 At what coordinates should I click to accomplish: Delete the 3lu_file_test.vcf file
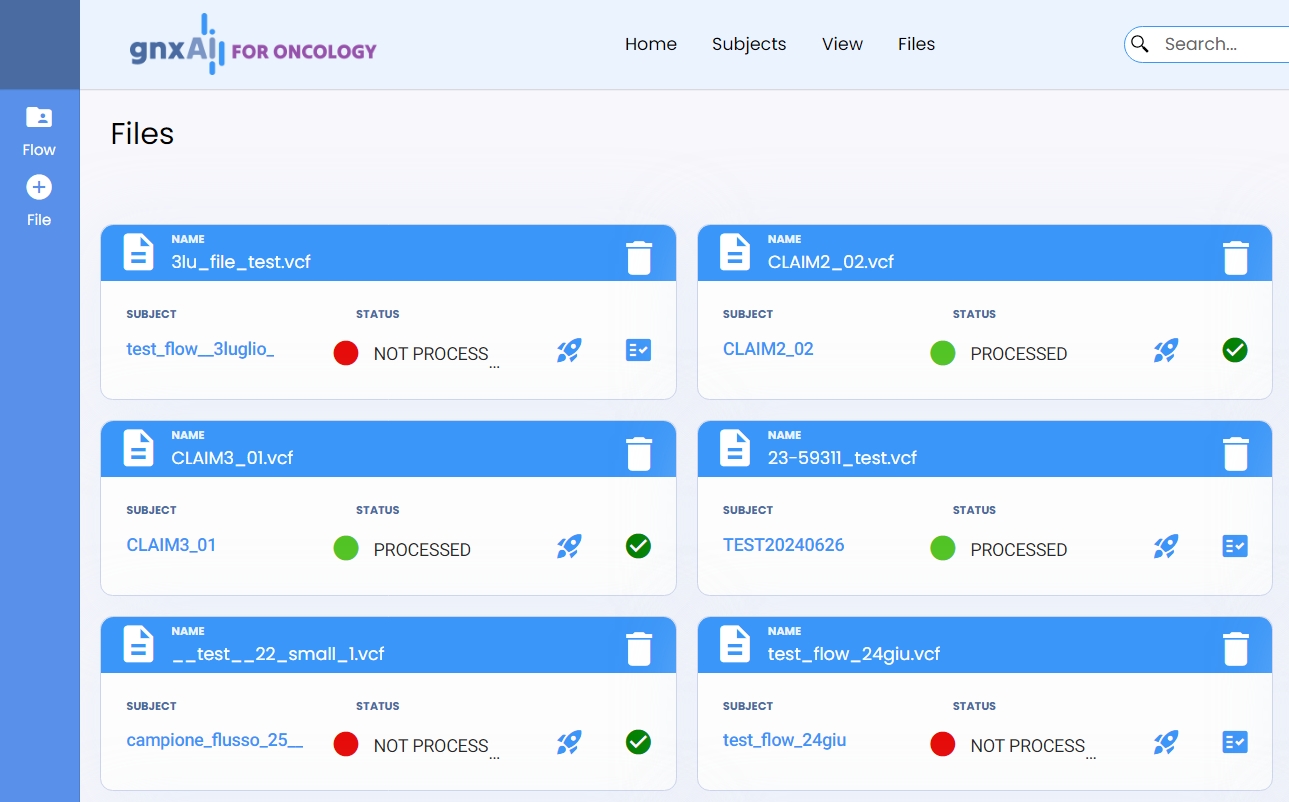point(638,257)
